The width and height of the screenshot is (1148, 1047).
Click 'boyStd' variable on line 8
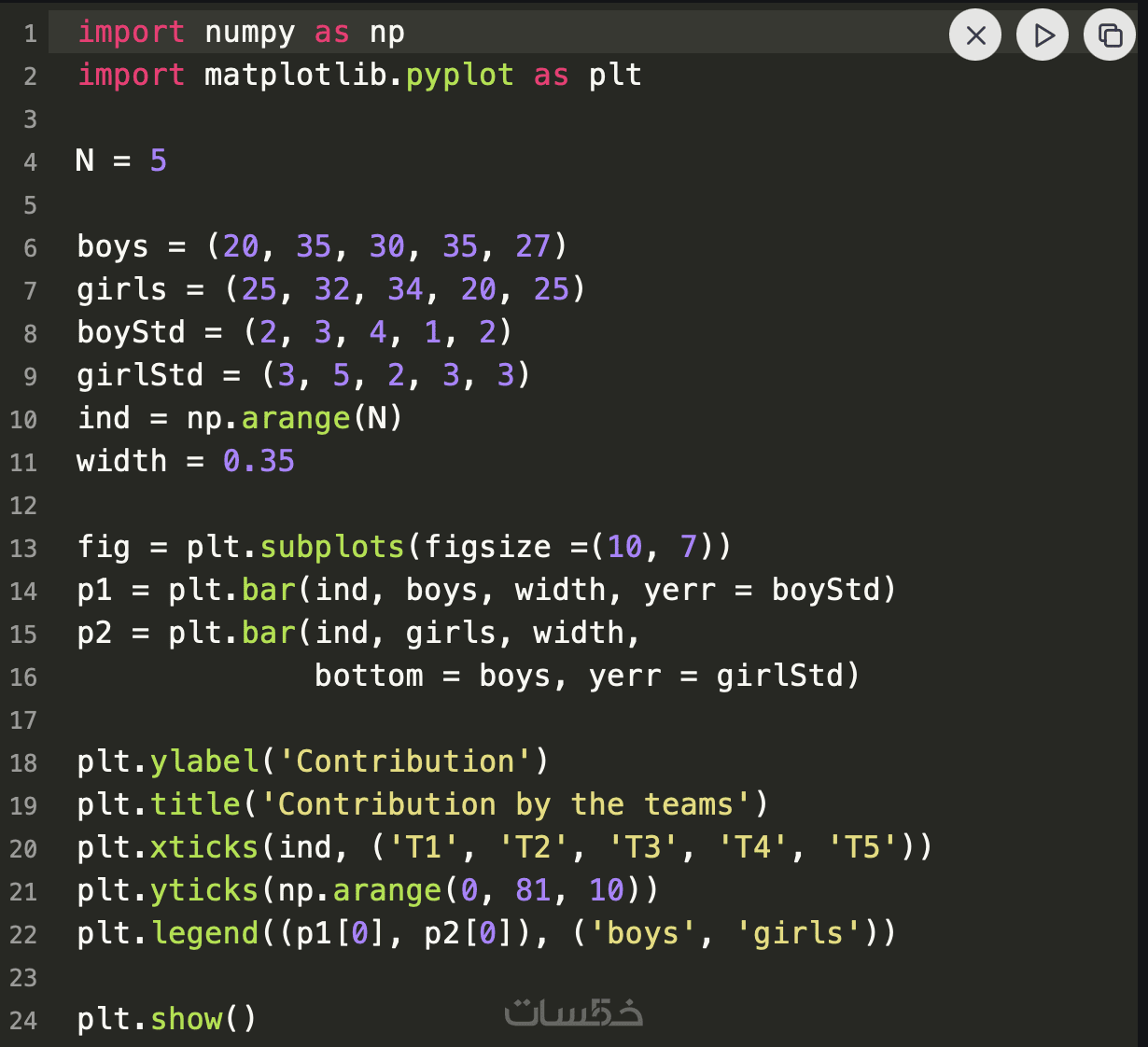132,332
